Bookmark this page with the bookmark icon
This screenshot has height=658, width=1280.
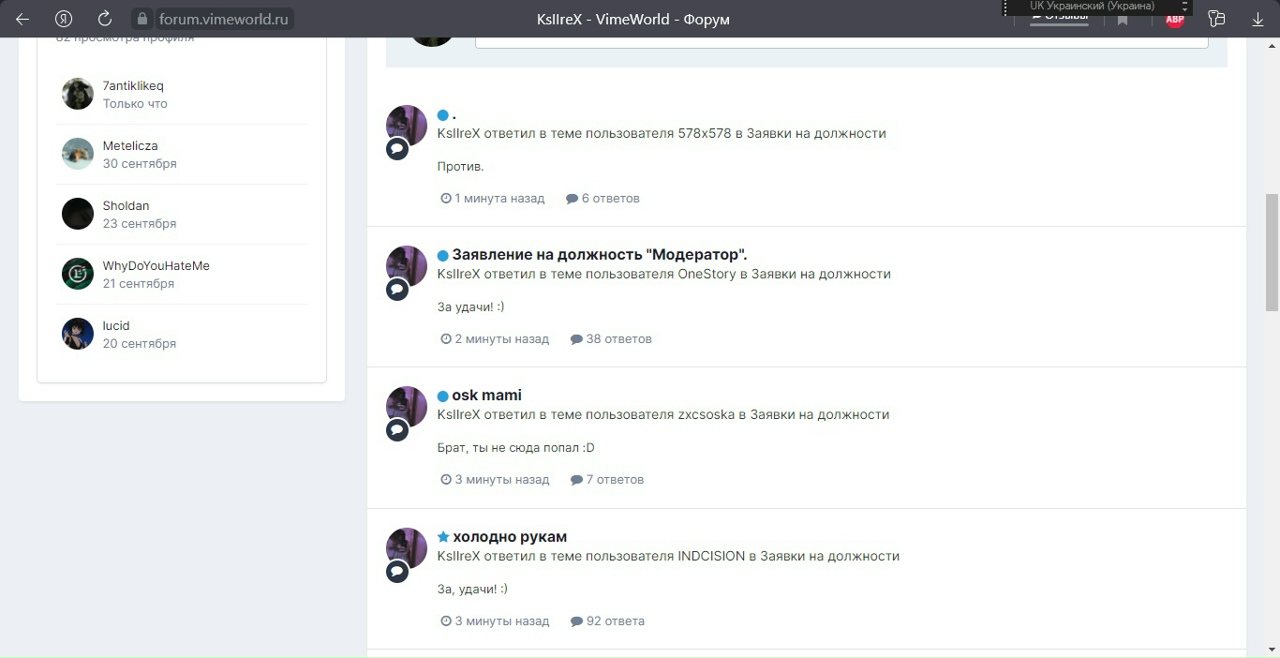coord(1122,20)
